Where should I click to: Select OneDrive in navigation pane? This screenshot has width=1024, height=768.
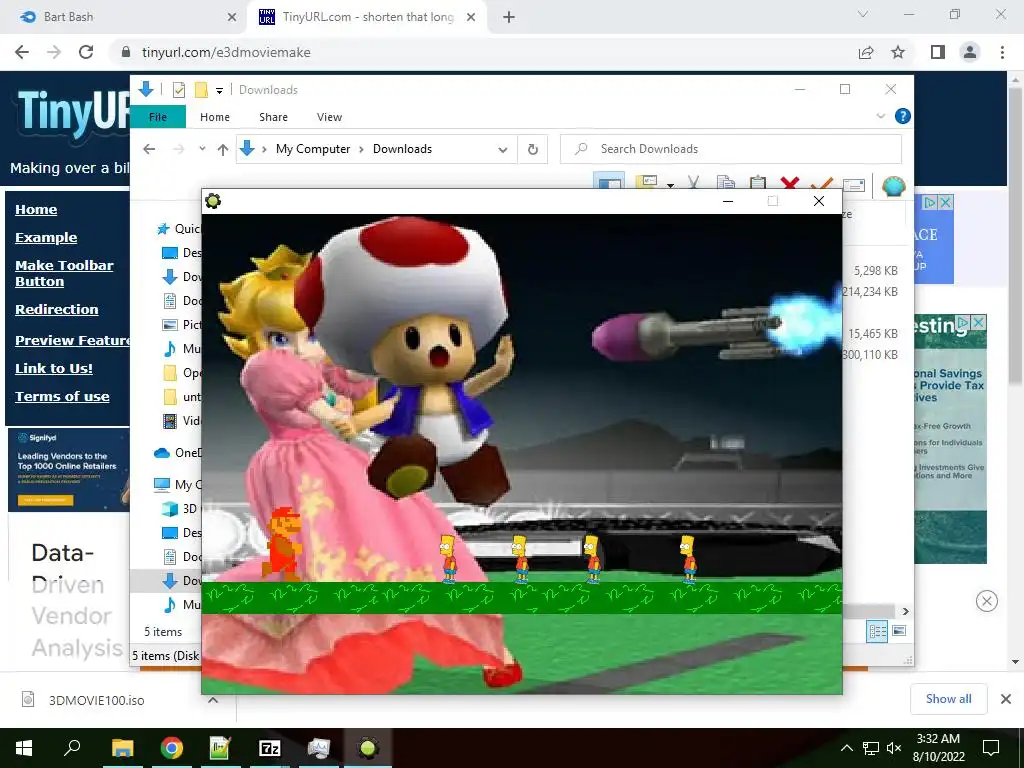[x=178, y=453]
